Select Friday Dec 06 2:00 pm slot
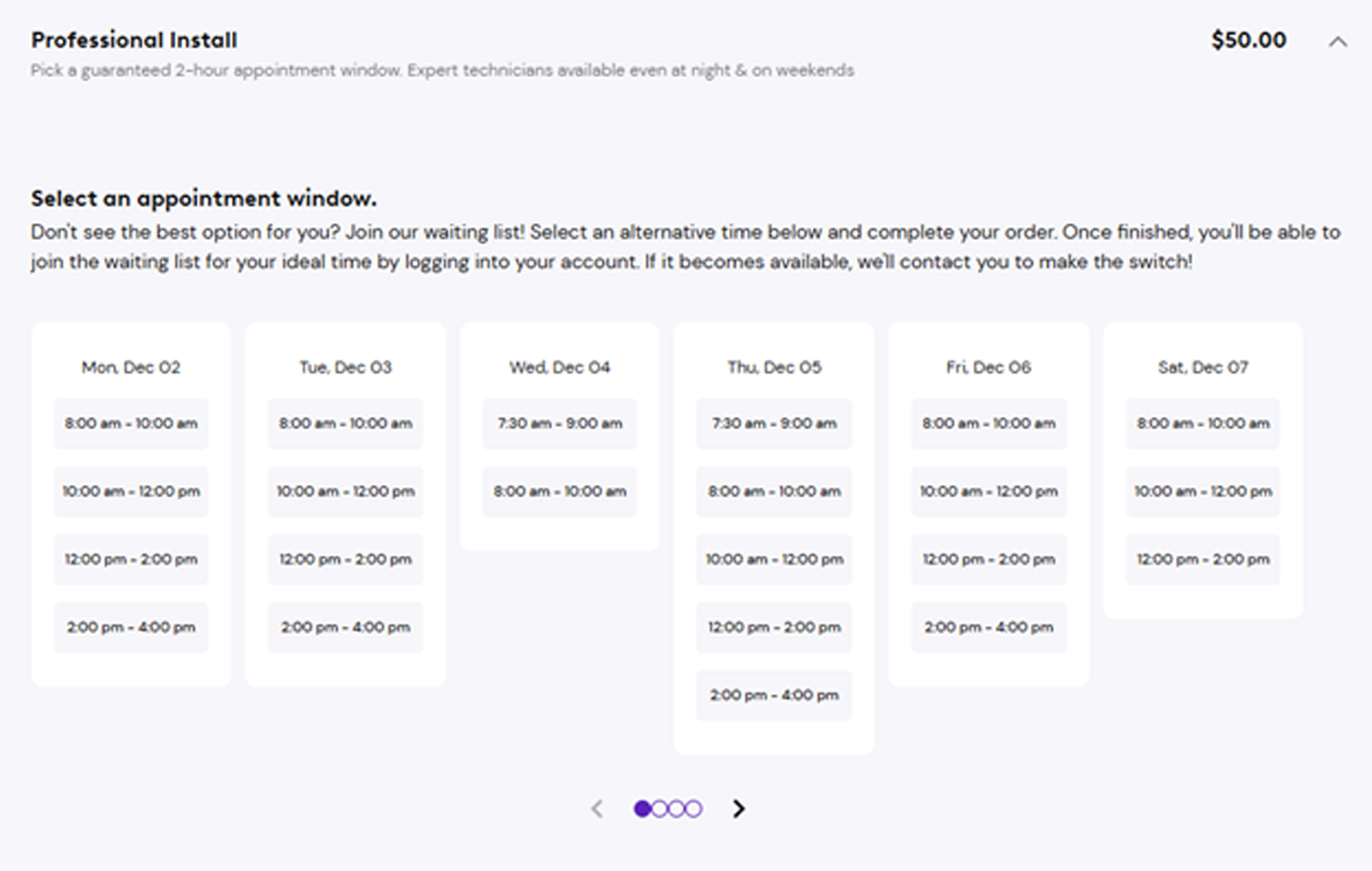 [989, 627]
